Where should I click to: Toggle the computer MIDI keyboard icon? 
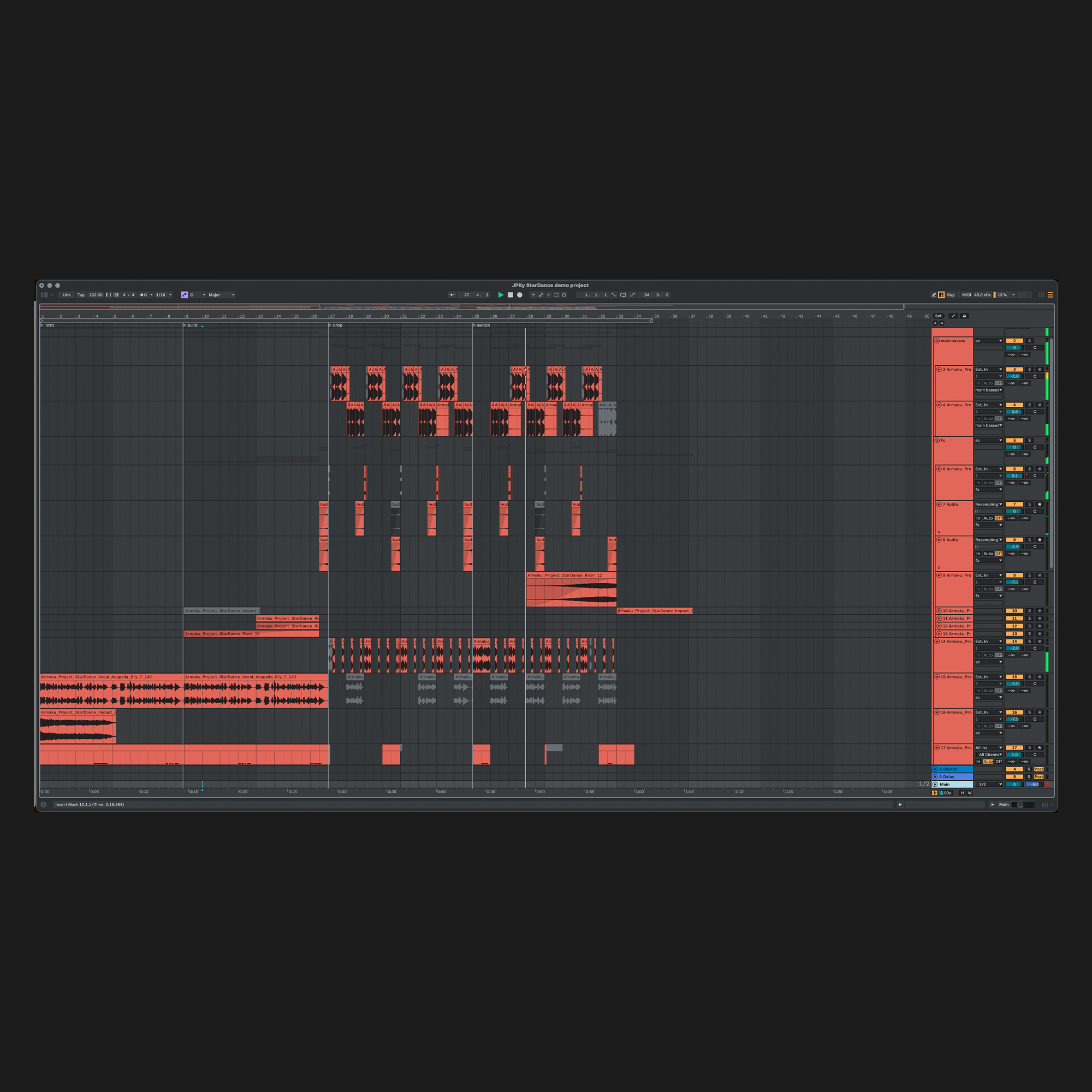click(941, 295)
